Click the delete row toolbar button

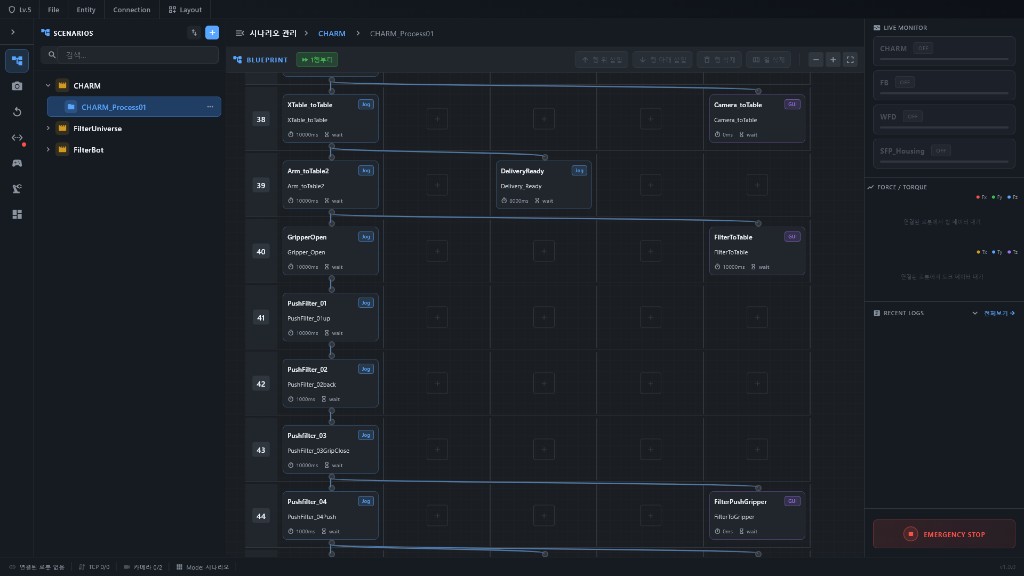point(719,60)
